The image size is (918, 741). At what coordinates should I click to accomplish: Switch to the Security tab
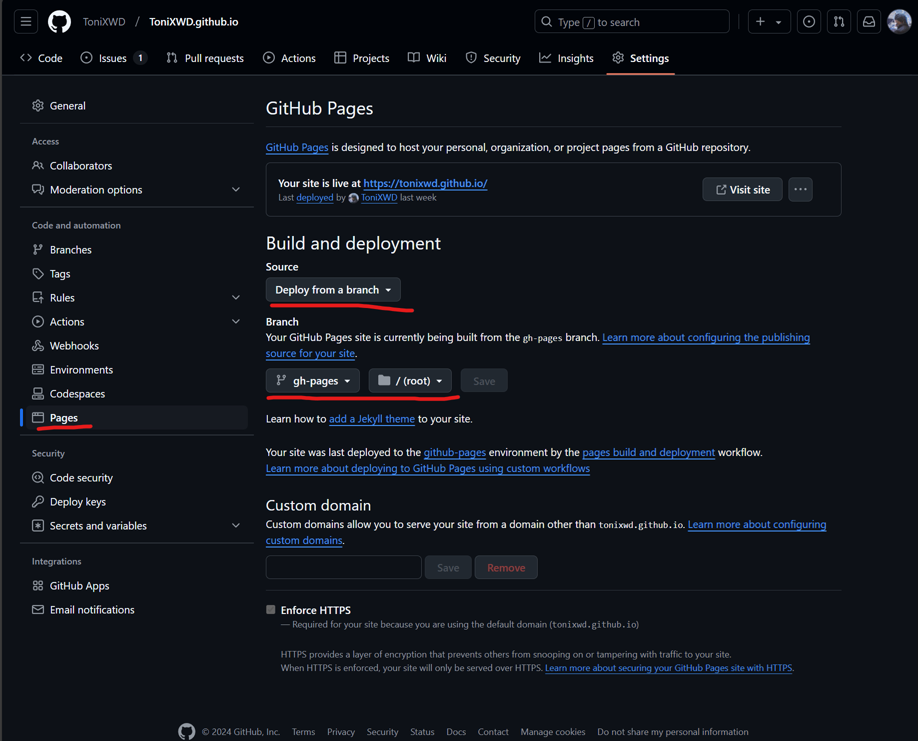pos(493,58)
